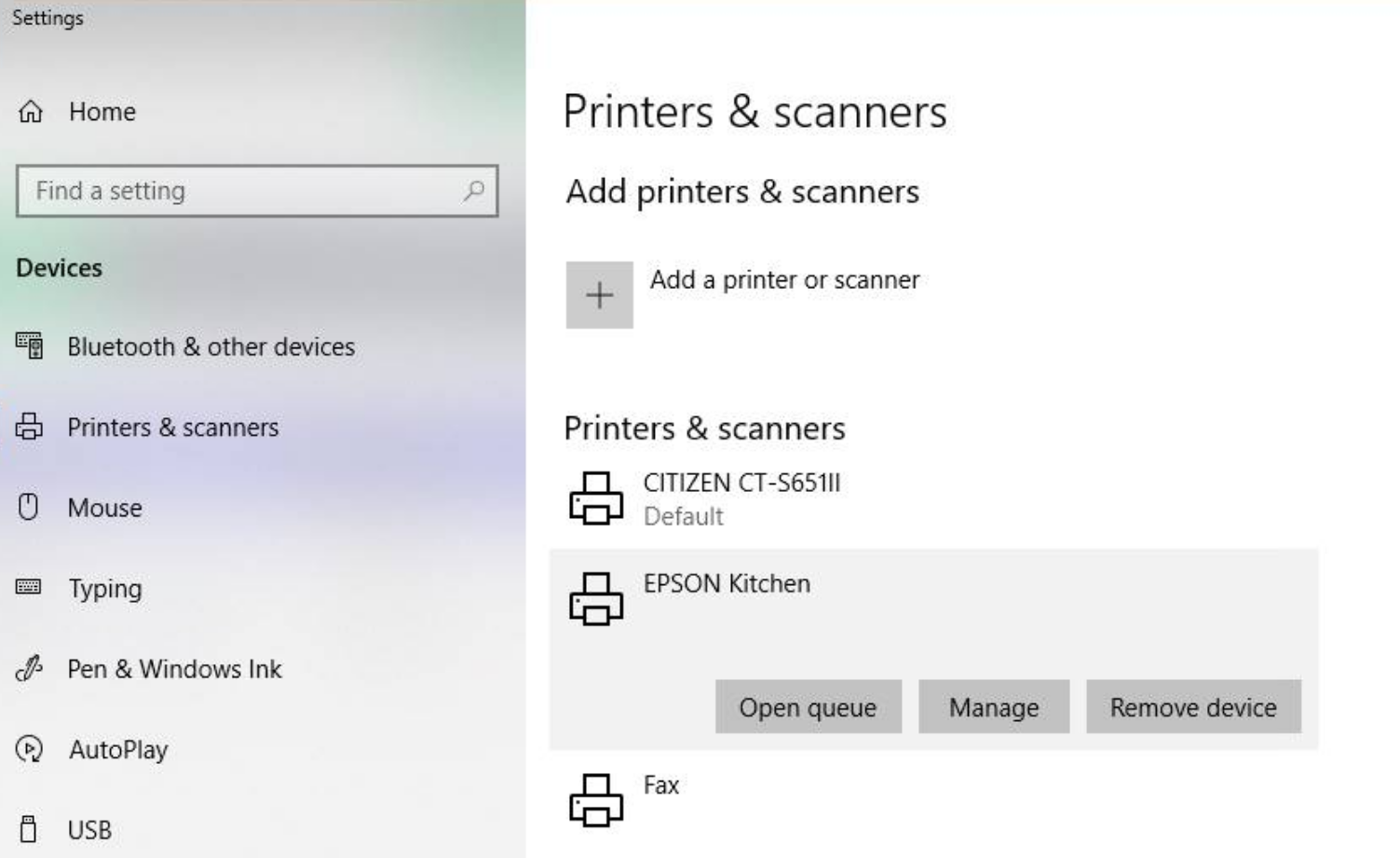
Task: Click the AutoPlay icon in sidebar
Action: (x=29, y=749)
